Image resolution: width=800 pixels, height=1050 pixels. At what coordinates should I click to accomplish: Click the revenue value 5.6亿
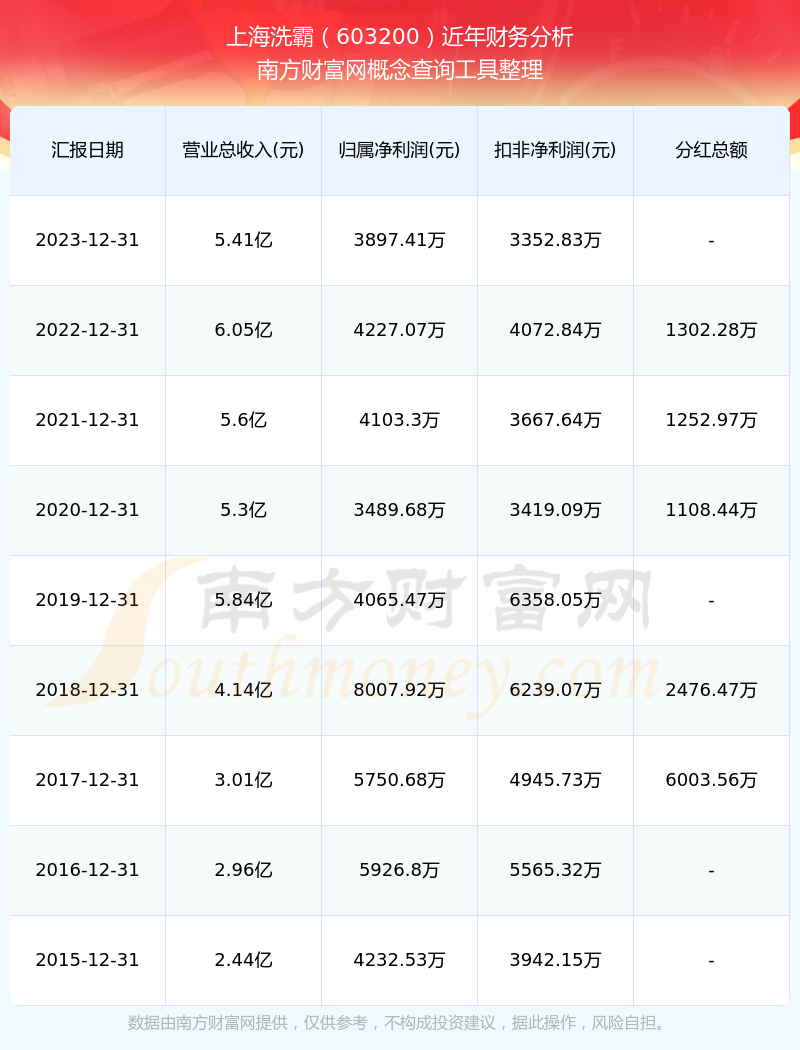[244, 420]
